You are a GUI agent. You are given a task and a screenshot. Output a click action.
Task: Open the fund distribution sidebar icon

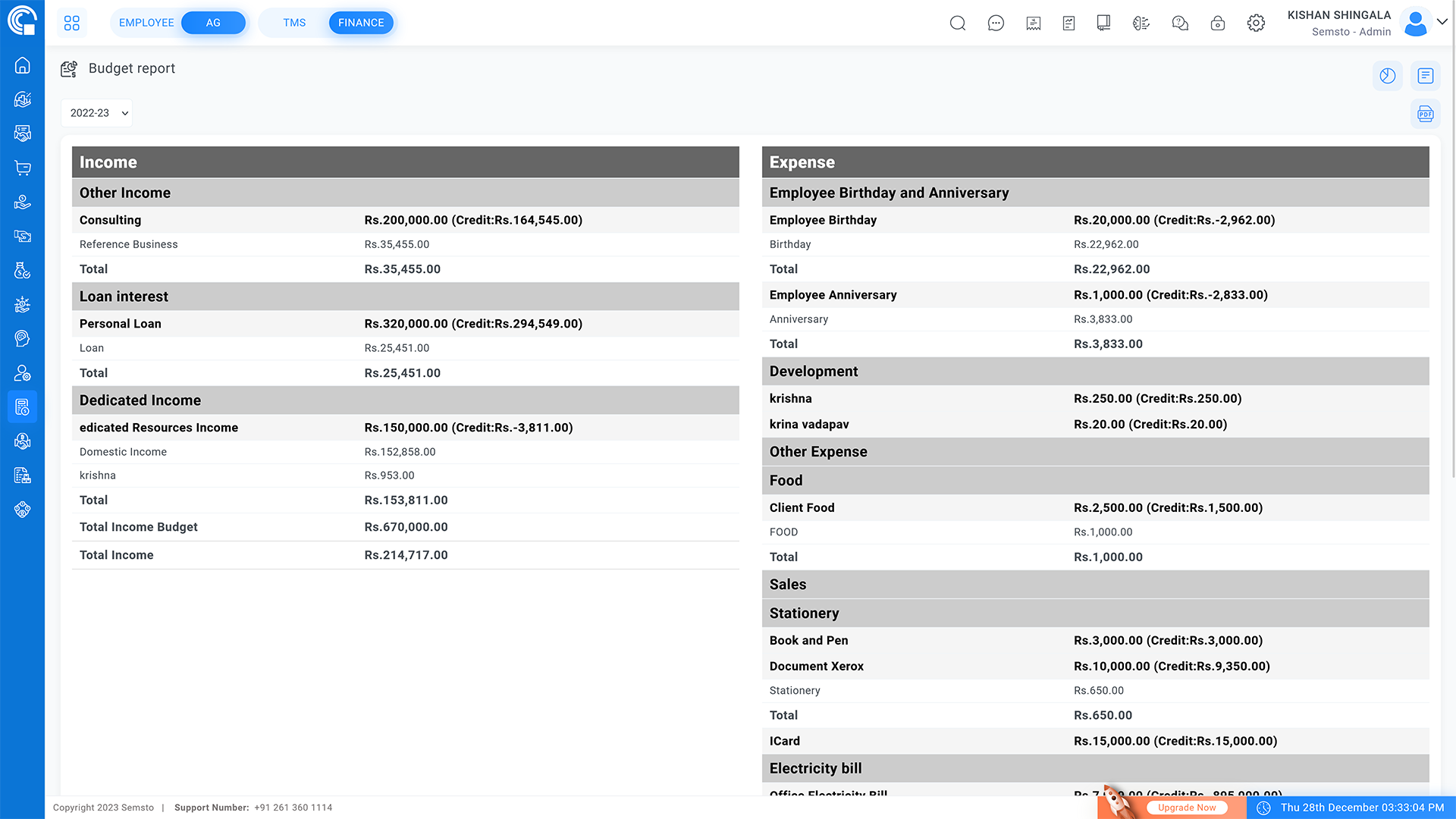(23, 304)
